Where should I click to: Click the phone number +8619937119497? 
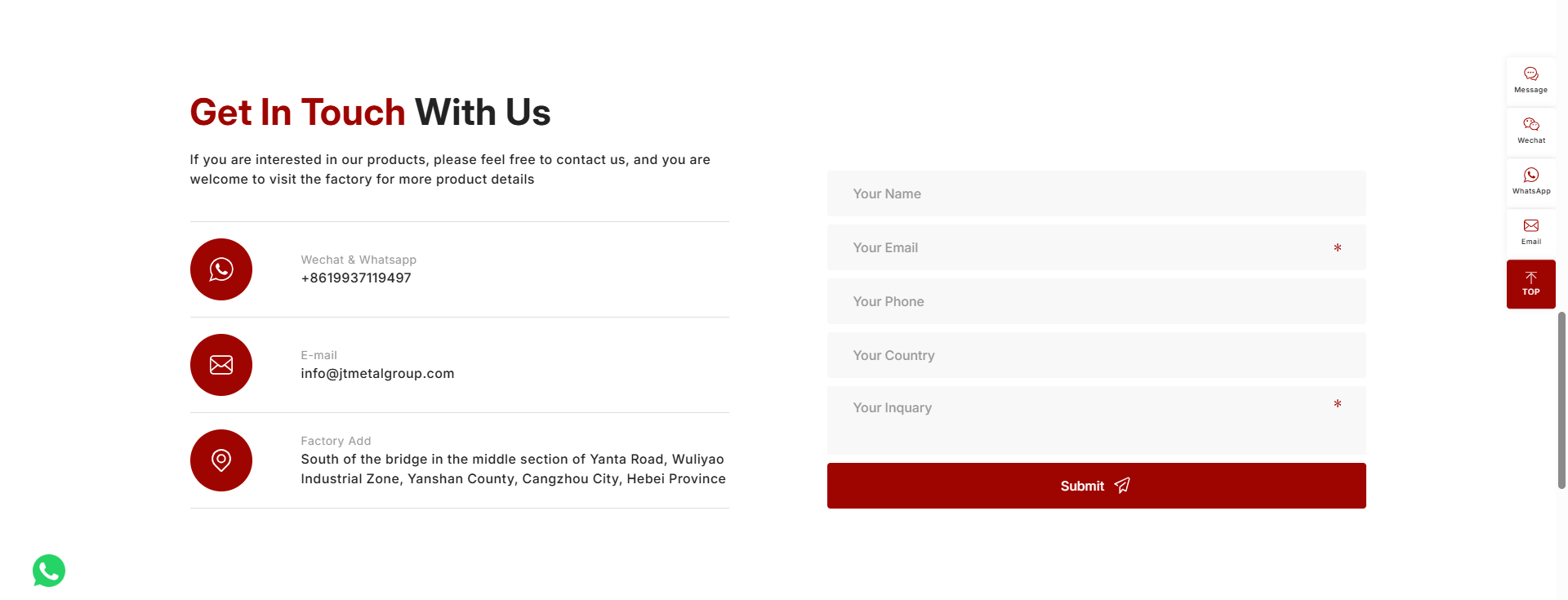pyautogui.click(x=356, y=278)
